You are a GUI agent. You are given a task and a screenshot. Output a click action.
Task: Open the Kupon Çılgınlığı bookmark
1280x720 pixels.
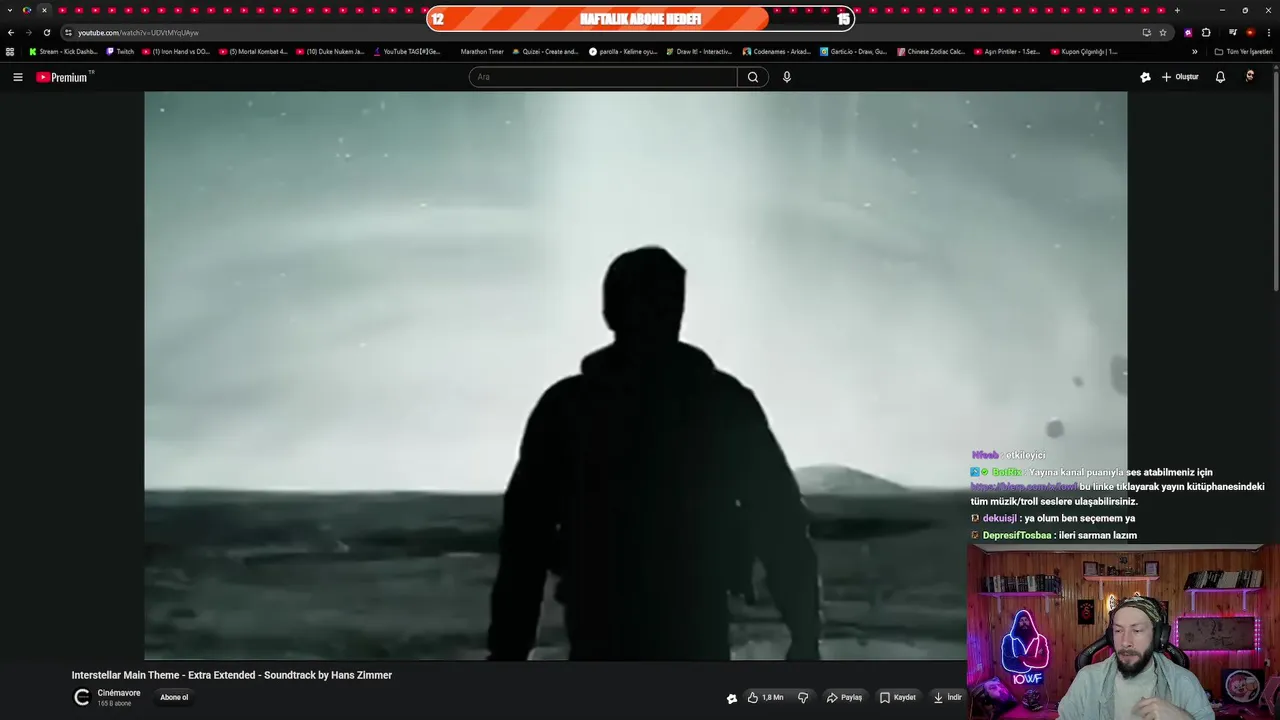tap(1085, 51)
